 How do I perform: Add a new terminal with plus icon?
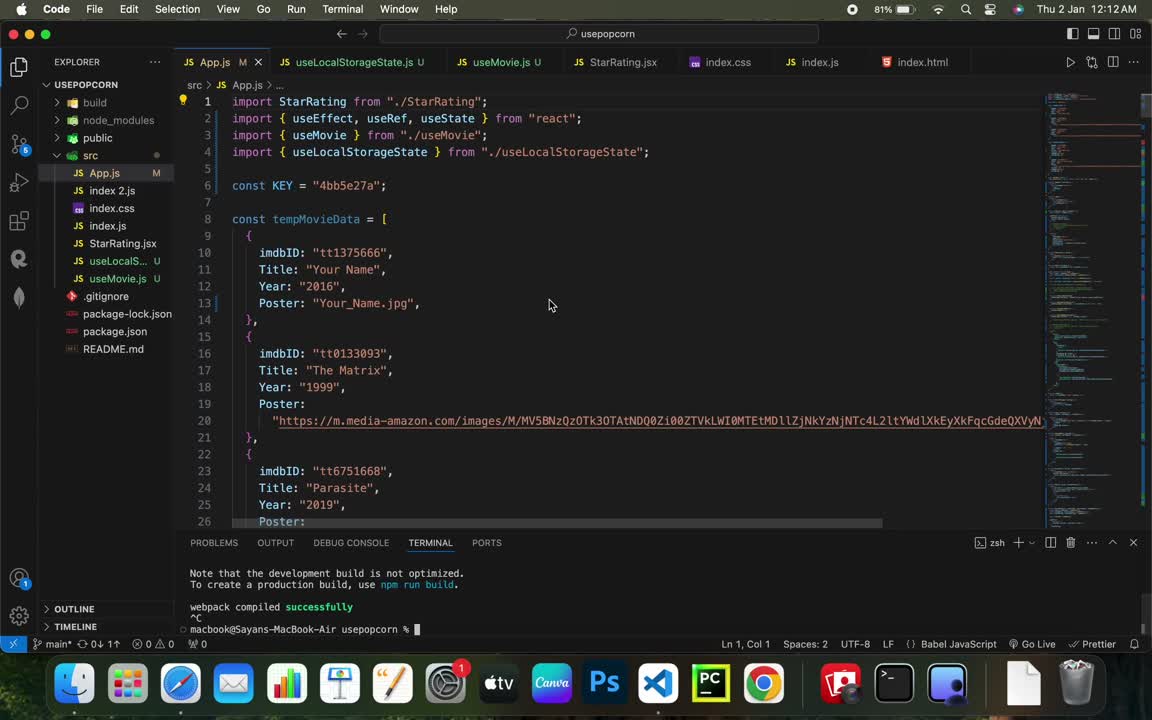(1018, 543)
